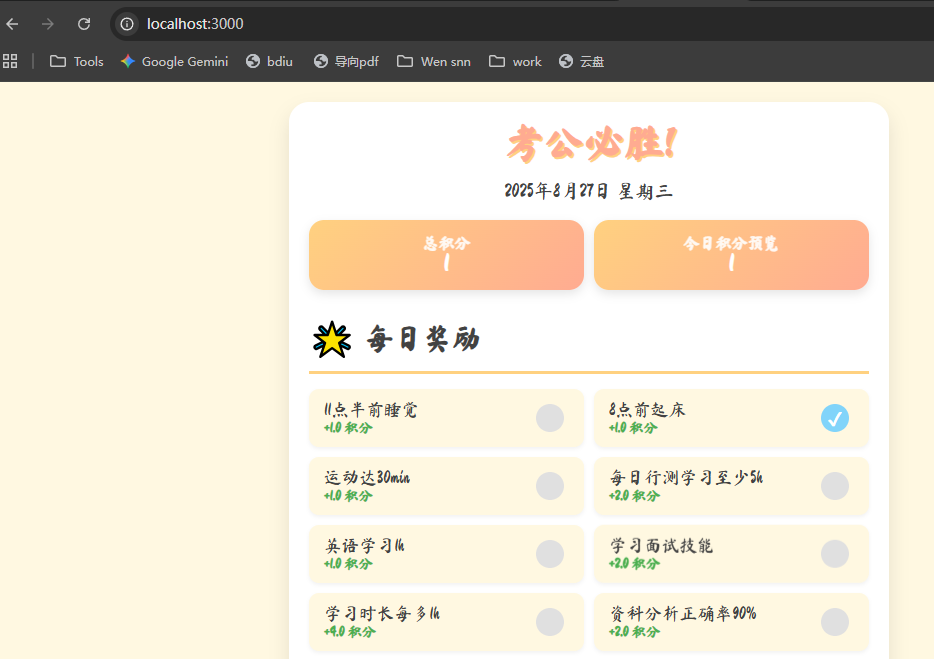This screenshot has width=934, height=659.
Task: Click +1.0 积分 under 运动达30min
Action: (348, 496)
